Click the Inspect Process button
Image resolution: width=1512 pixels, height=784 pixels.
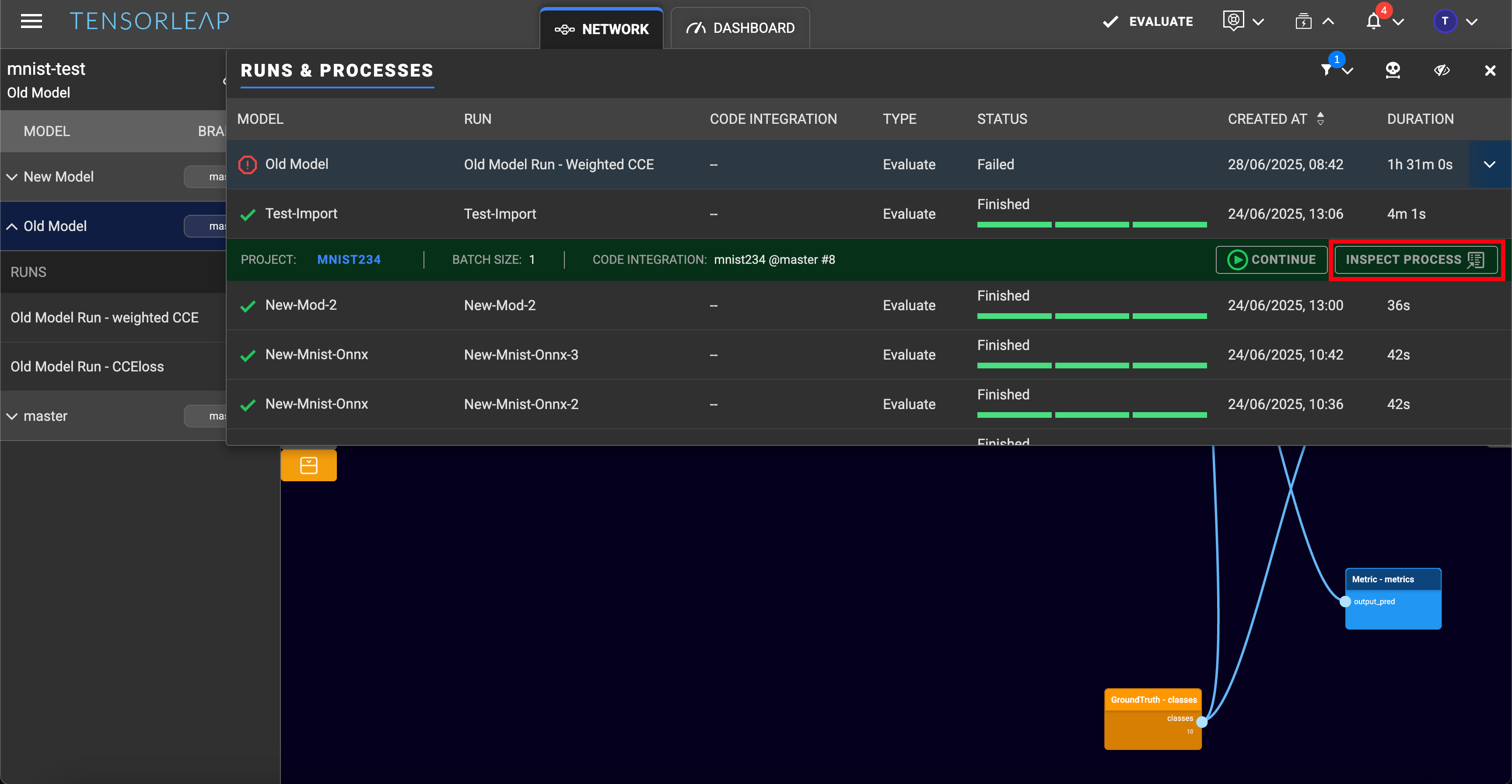(x=1415, y=260)
